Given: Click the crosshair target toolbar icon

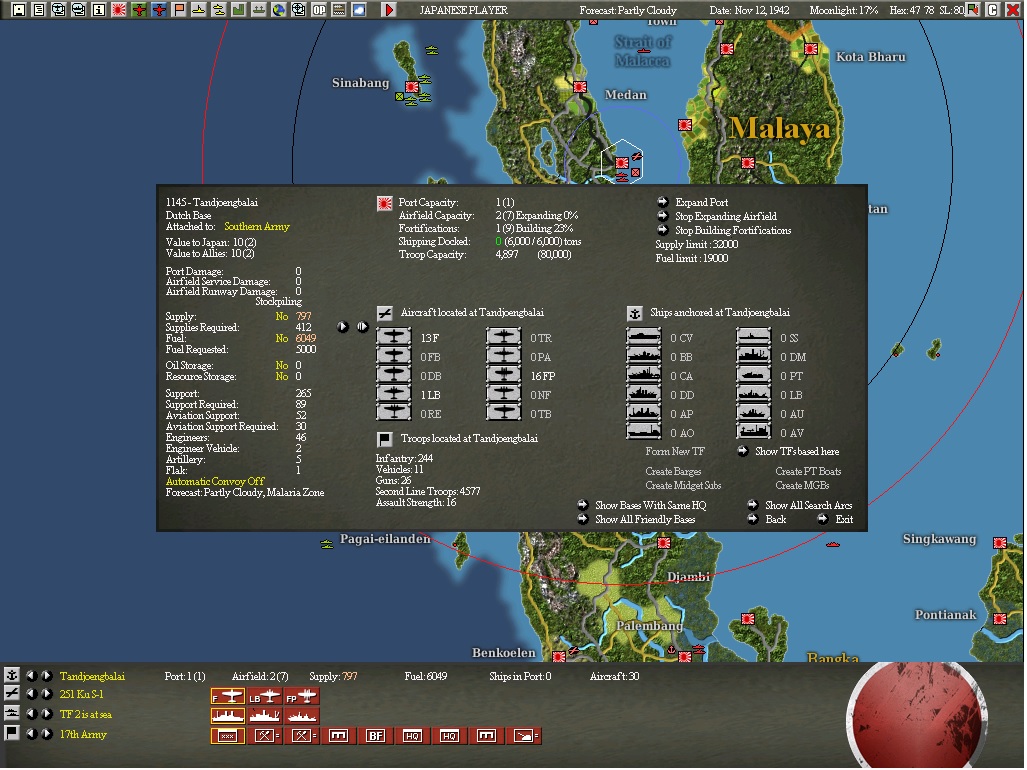Looking at the screenshot, I should pyautogui.click(x=299, y=10).
